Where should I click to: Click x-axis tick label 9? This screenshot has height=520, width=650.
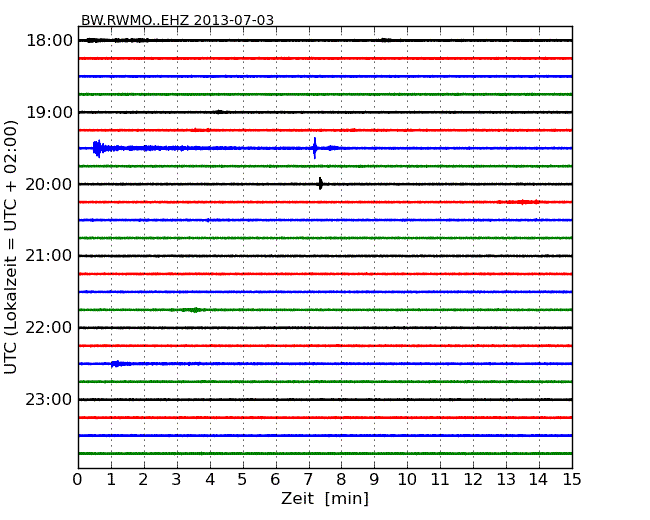coord(374,480)
